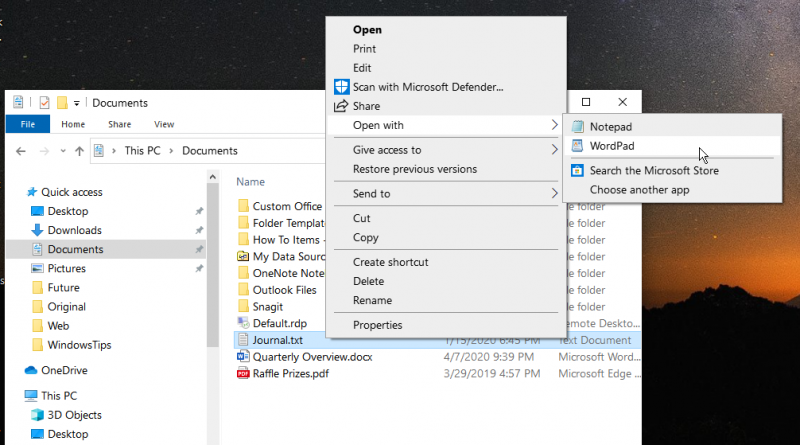This screenshot has width=800, height=445.
Task: Click the Custom Office folder icon
Action: point(243,206)
